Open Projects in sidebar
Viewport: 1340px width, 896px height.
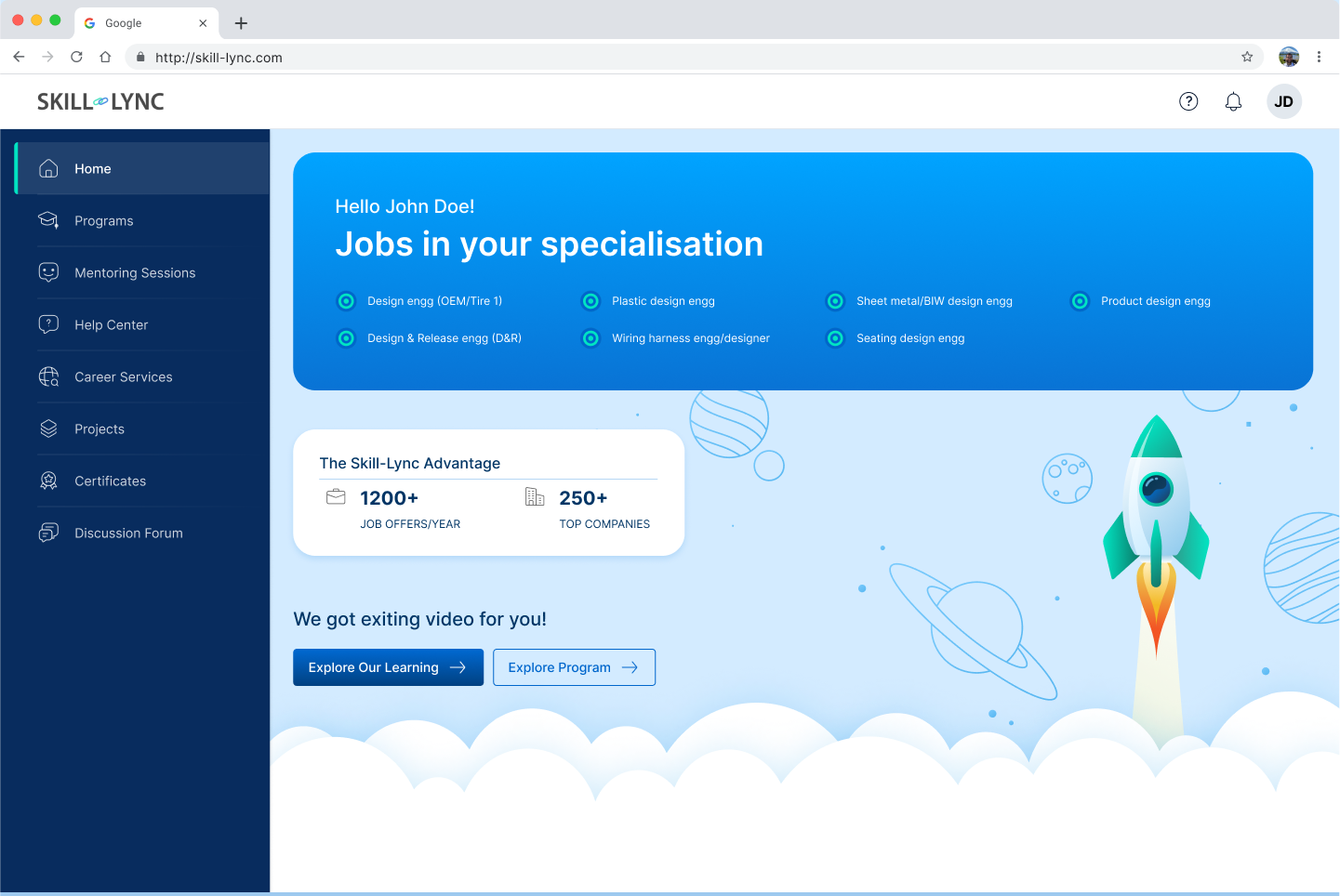point(142,428)
